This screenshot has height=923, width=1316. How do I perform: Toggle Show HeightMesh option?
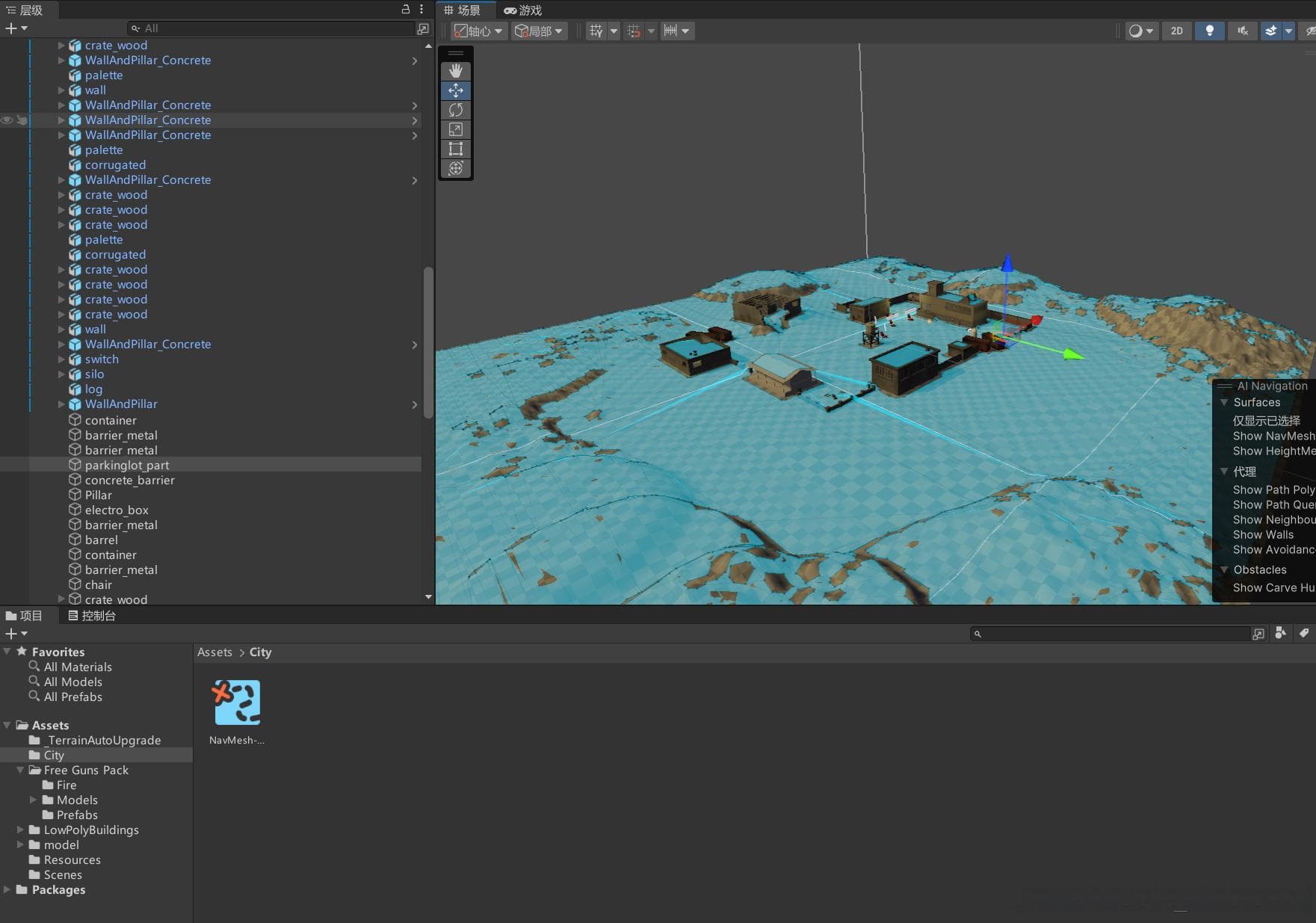tap(1273, 451)
